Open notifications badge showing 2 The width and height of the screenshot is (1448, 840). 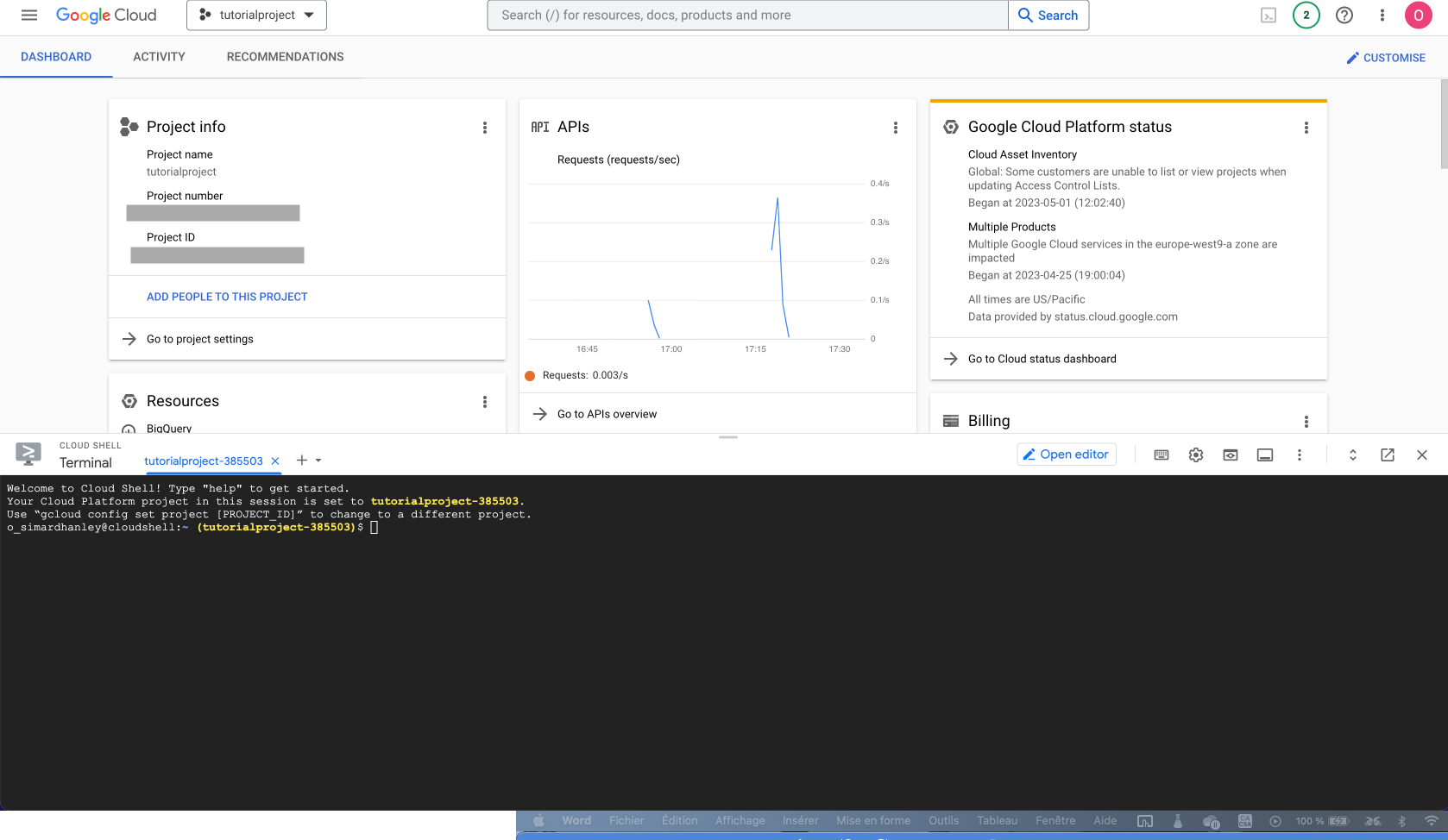pos(1306,16)
